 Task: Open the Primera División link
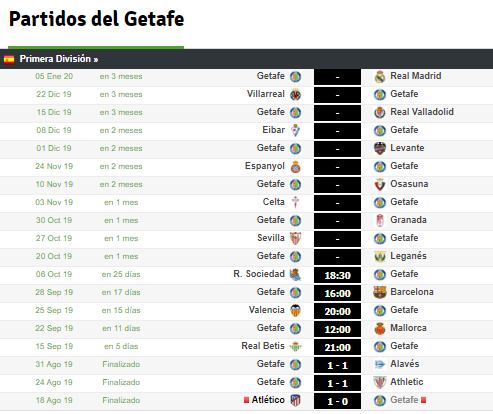tap(59, 59)
